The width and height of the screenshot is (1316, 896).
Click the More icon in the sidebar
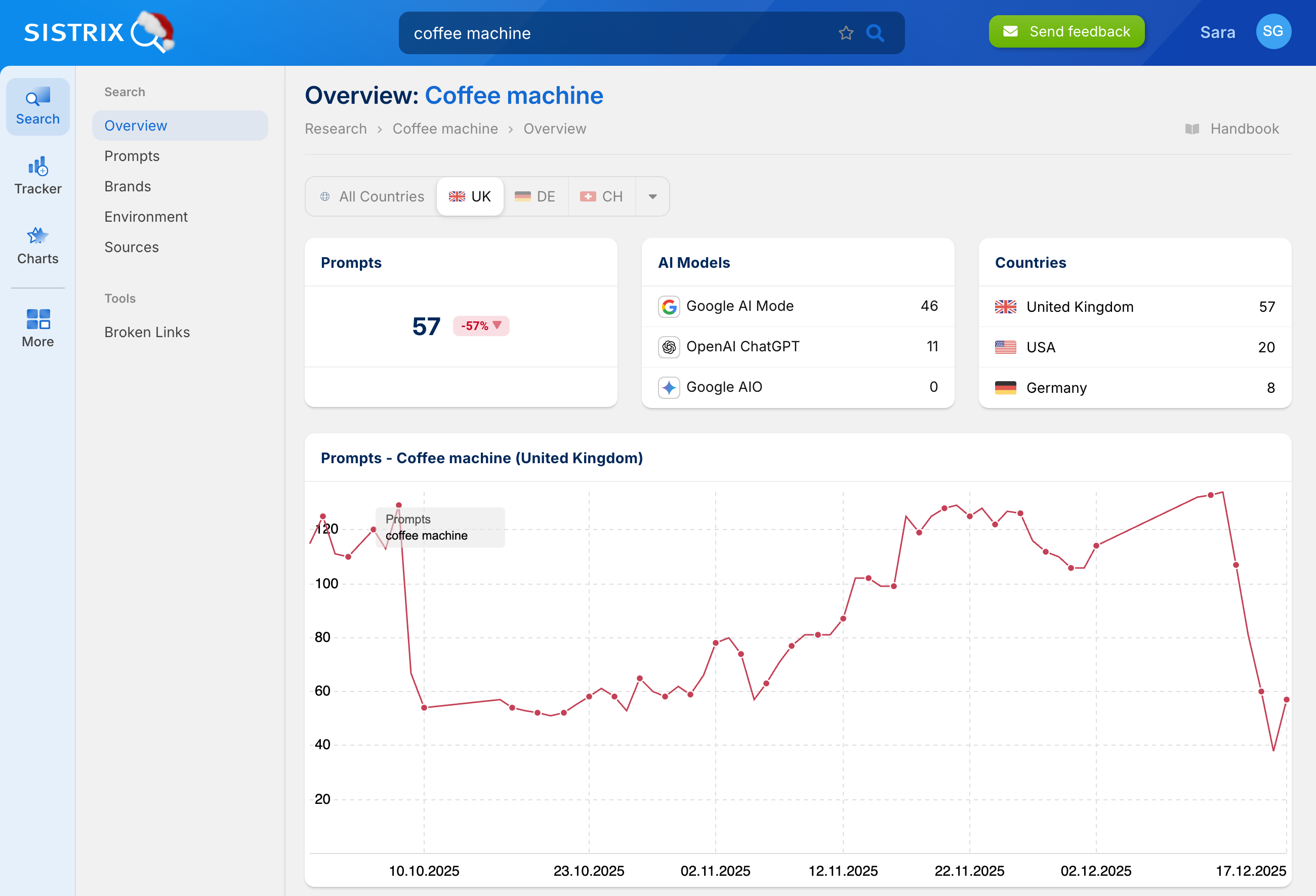pyautogui.click(x=37, y=327)
